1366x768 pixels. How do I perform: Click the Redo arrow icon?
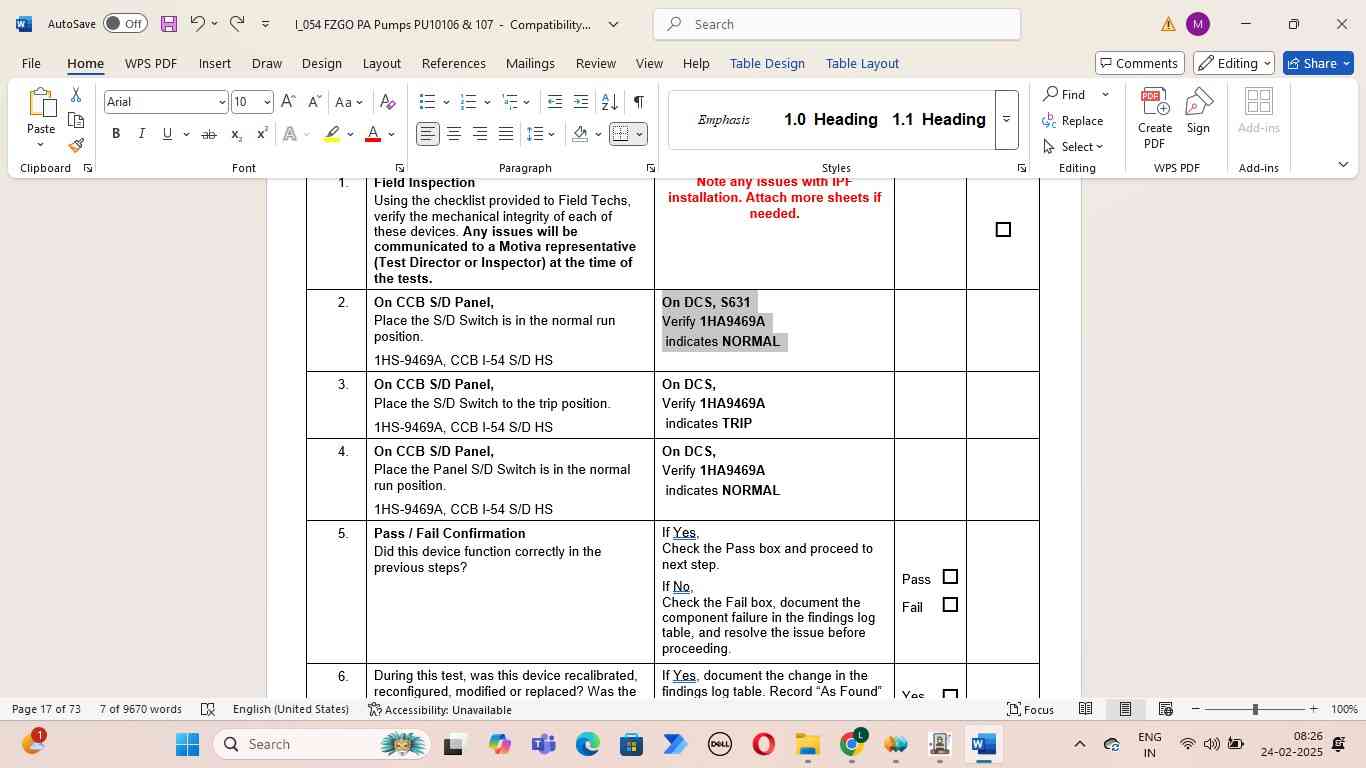tap(237, 23)
